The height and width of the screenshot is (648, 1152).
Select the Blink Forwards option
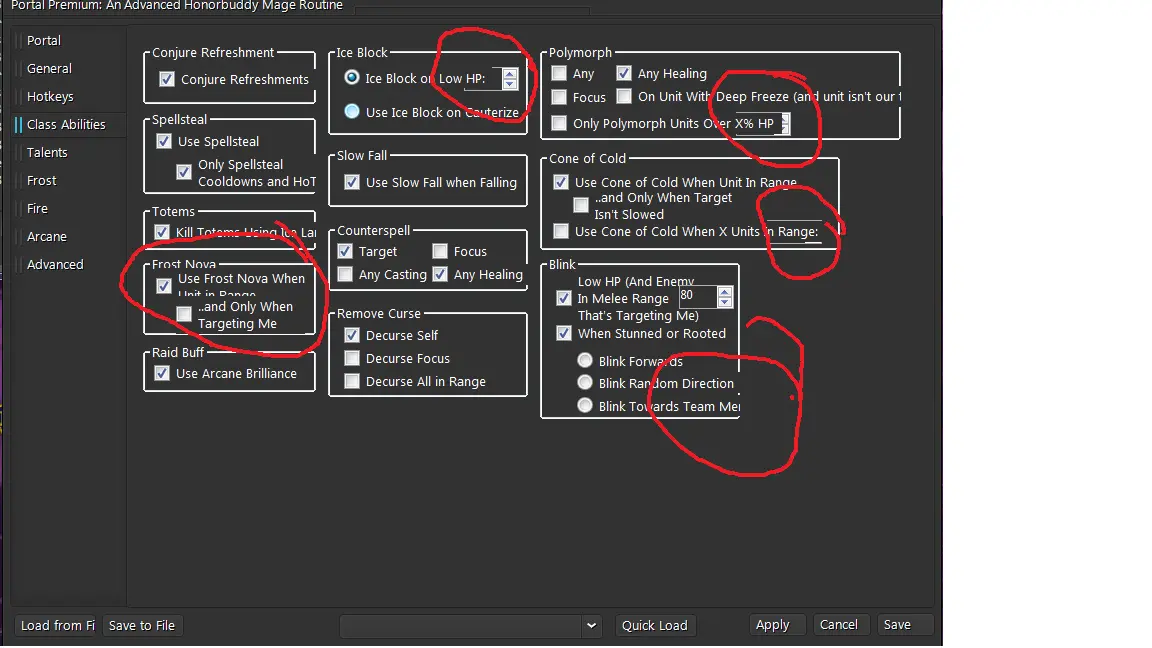click(x=585, y=361)
